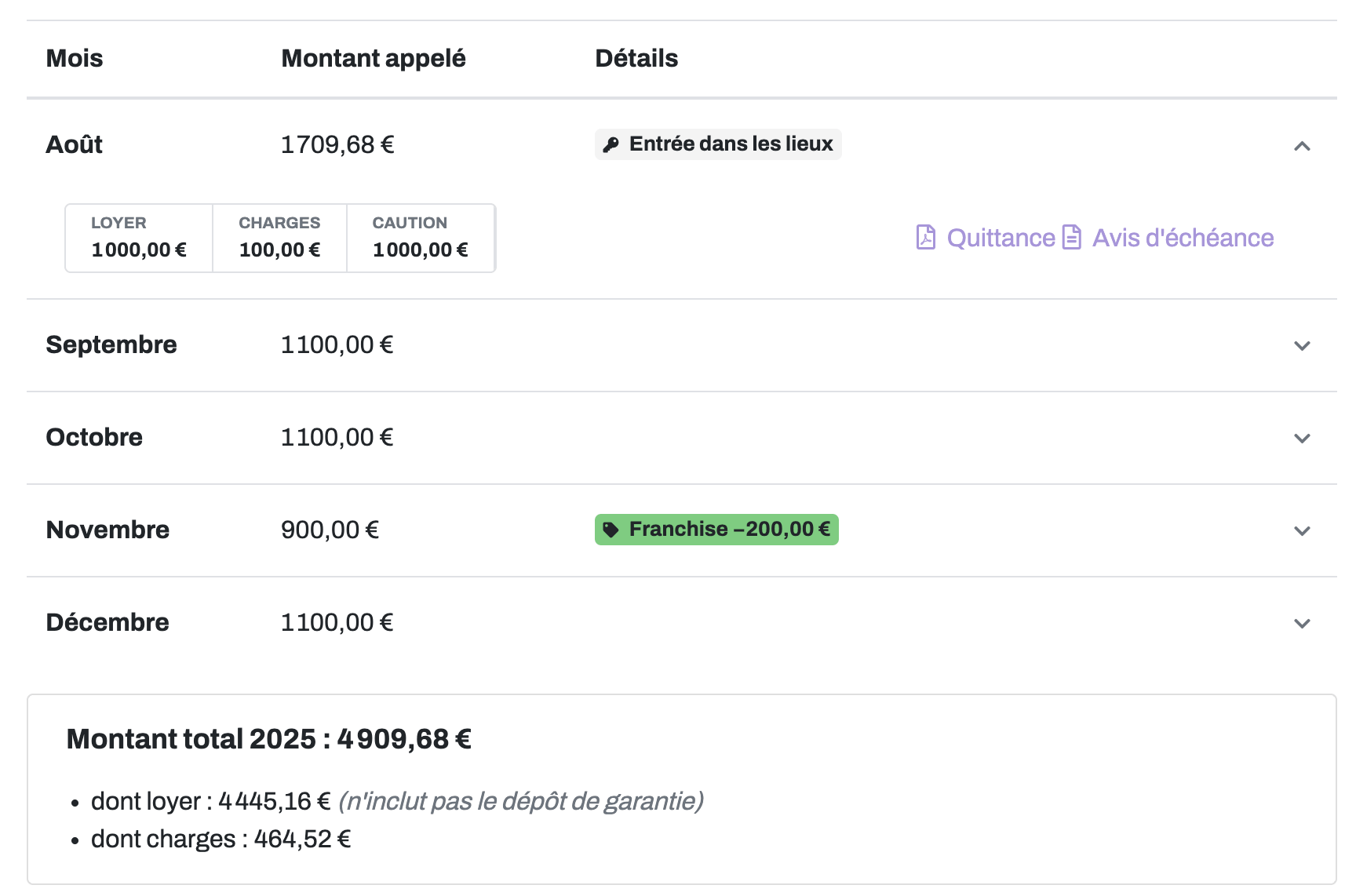Select the Détails column header

click(636, 58)
